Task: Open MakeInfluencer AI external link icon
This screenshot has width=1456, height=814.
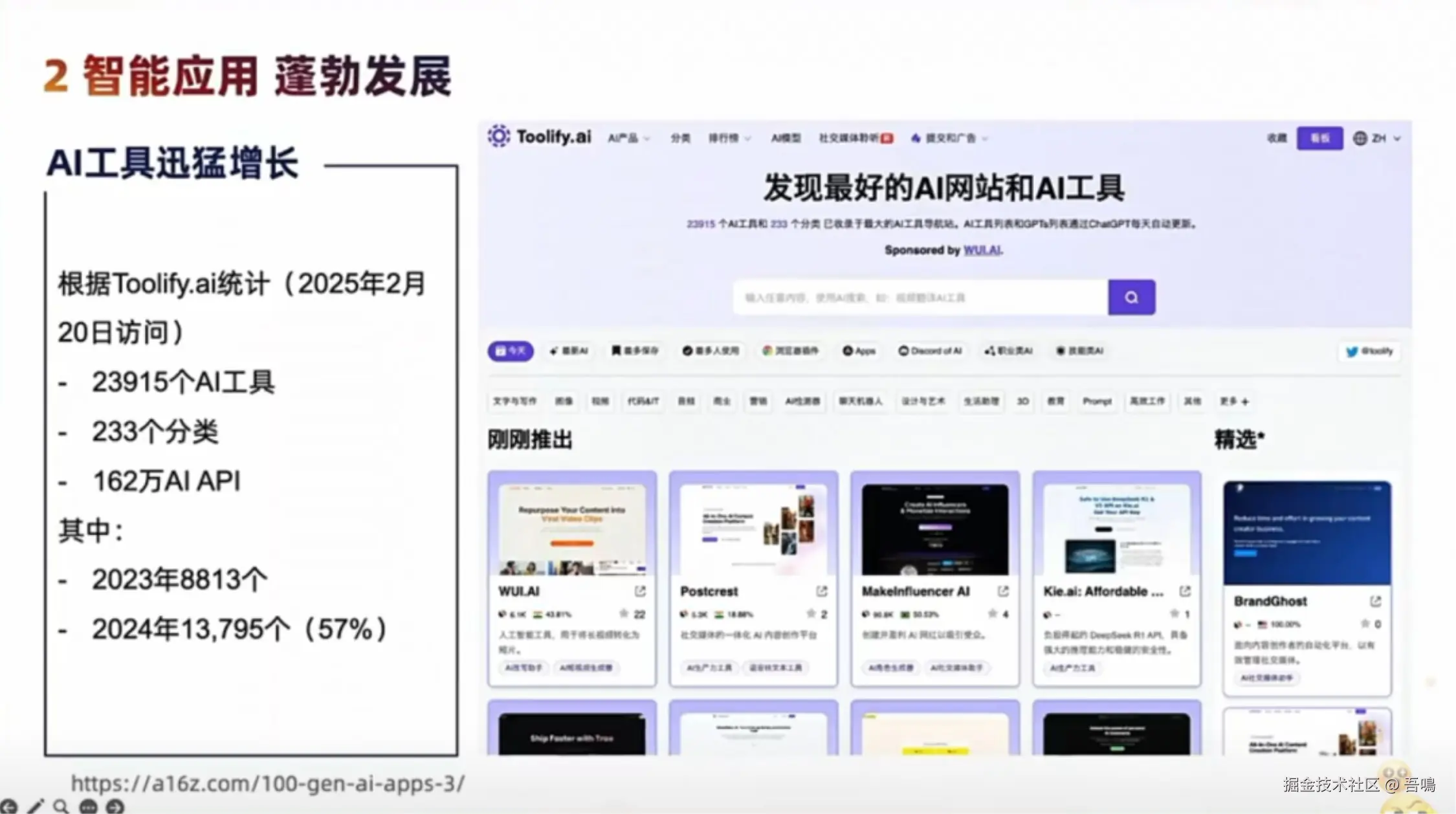Action: point(1004,591)
